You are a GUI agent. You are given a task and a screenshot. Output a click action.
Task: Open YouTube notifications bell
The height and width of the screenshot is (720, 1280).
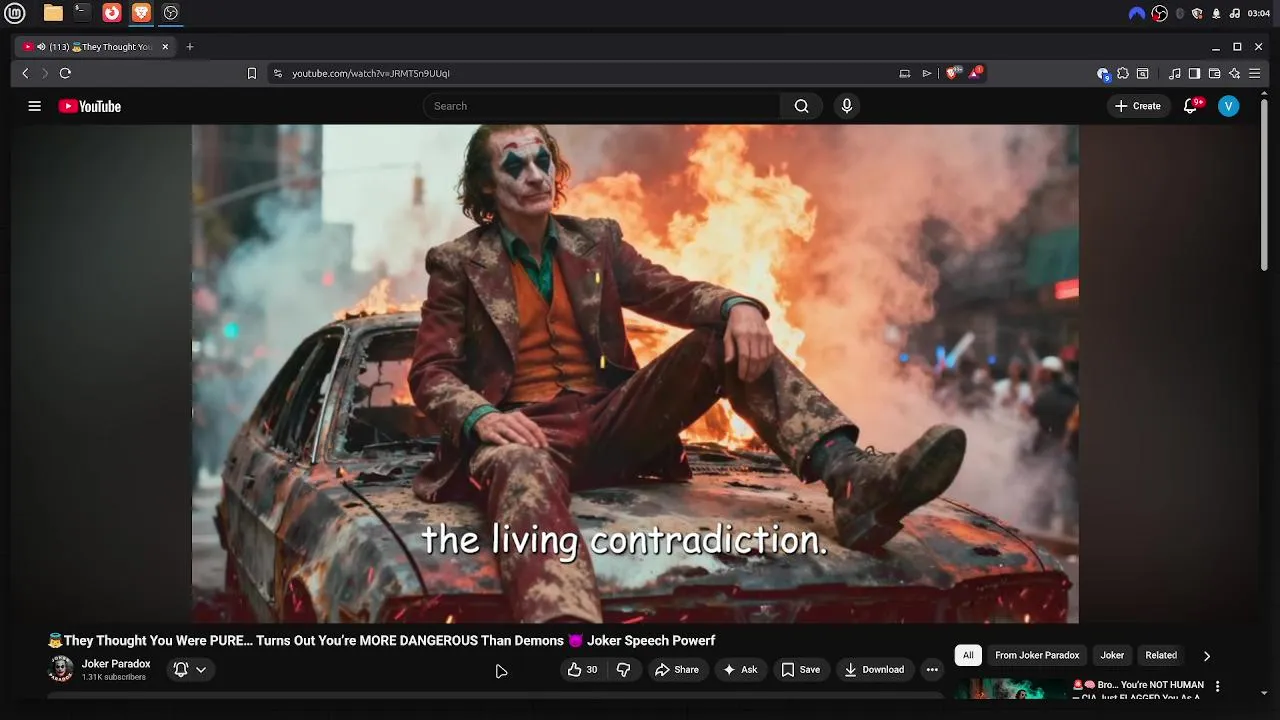(x=1191, y=106)
